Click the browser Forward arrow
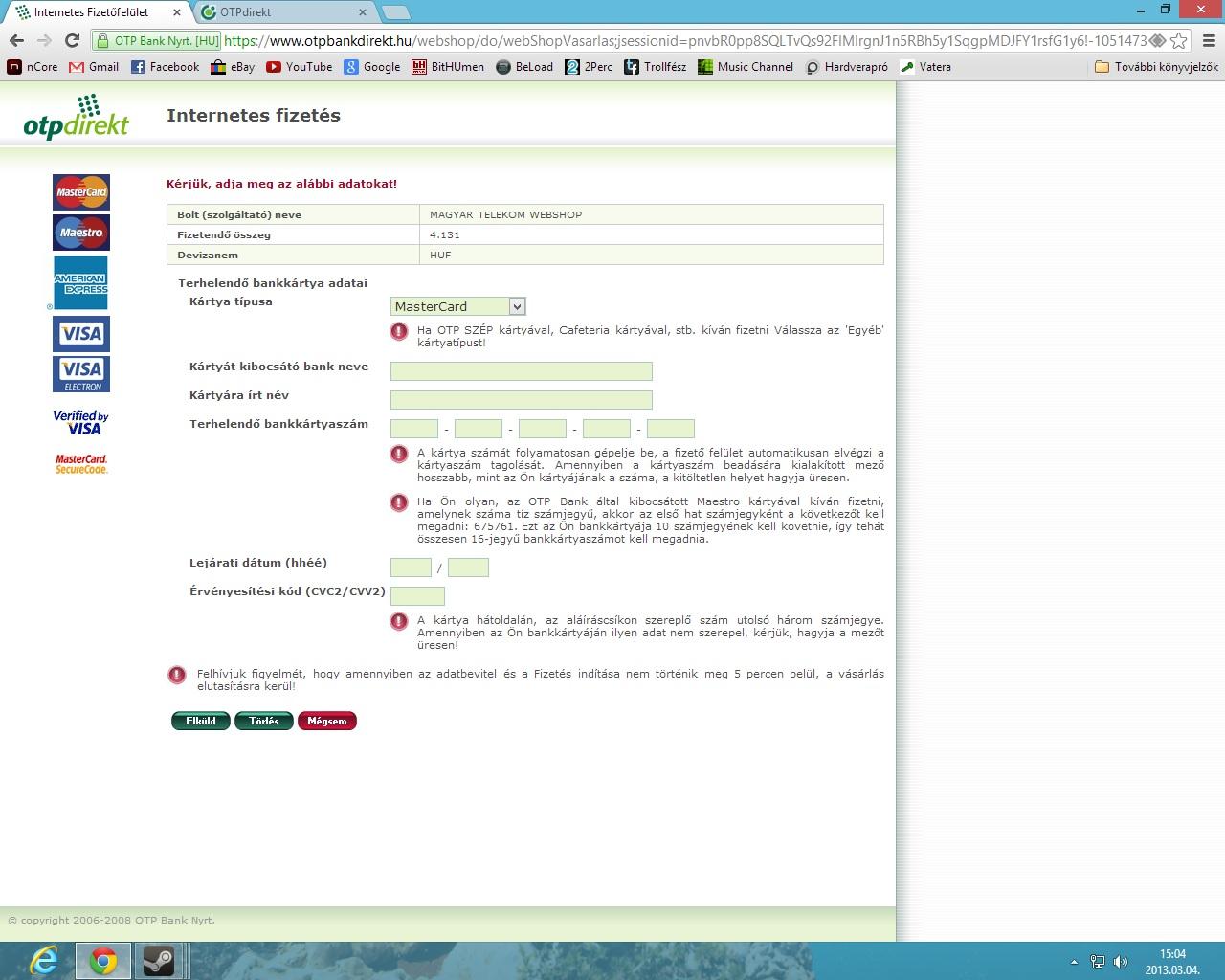Viewport: 1225px width, 980px height. (44, 40)
